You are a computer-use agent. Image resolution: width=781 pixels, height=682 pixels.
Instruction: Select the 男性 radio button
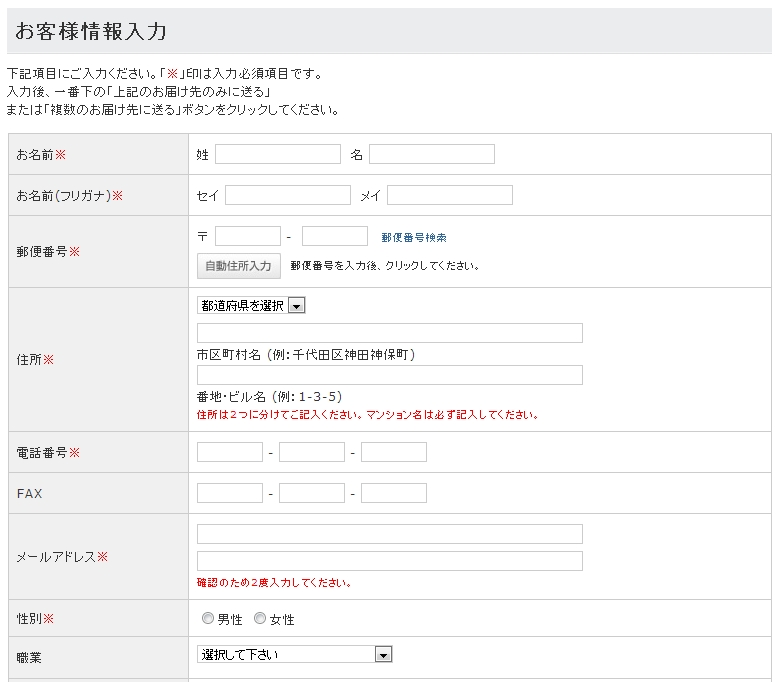[208, 619]
